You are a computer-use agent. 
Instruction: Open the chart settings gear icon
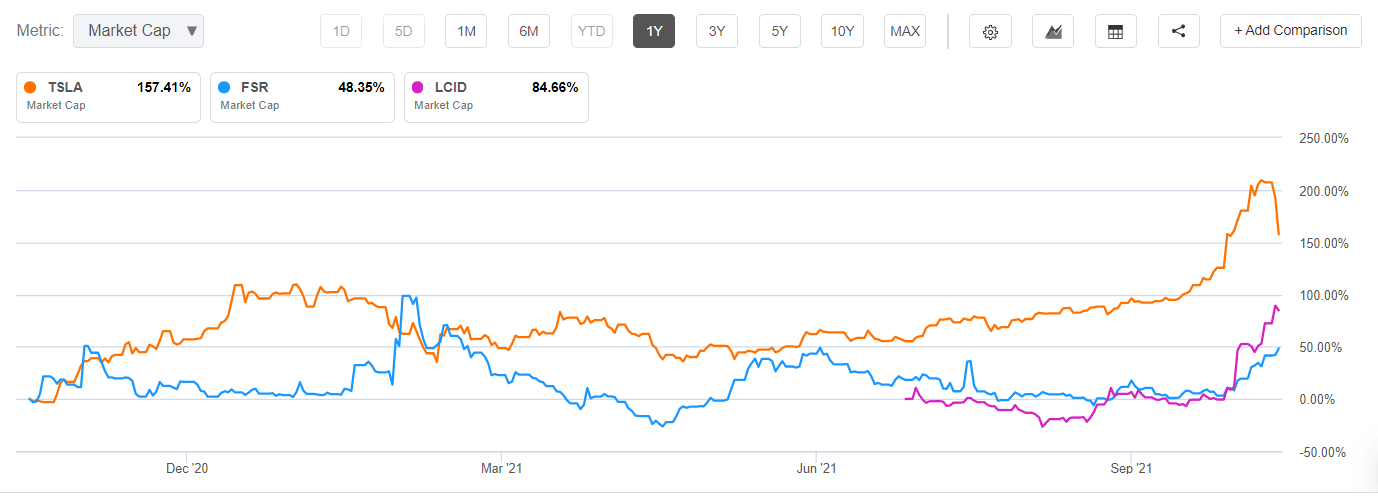click(x=990, y=31)
